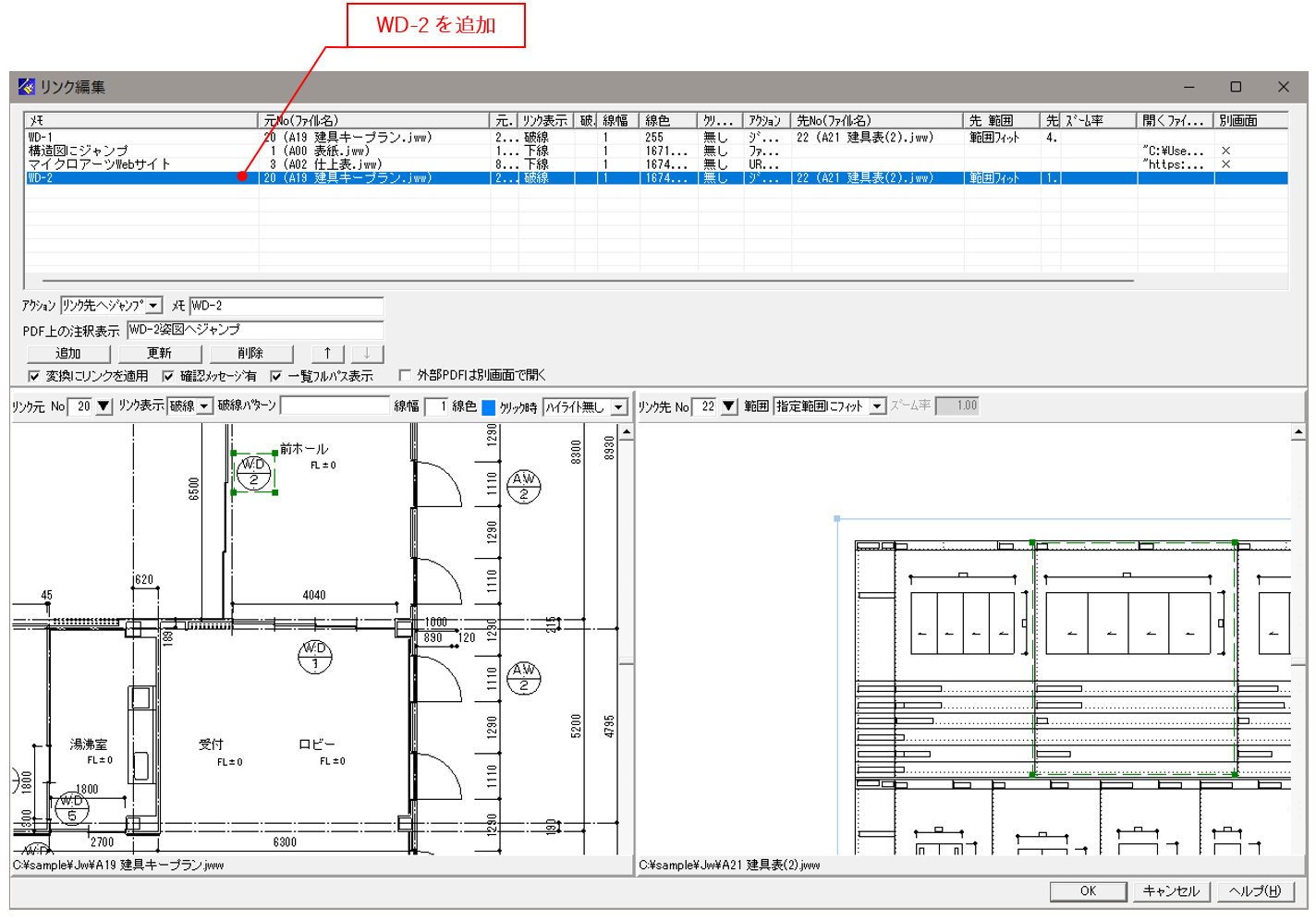Select the 構造図にジャンプ list row

tap(79, 151)
